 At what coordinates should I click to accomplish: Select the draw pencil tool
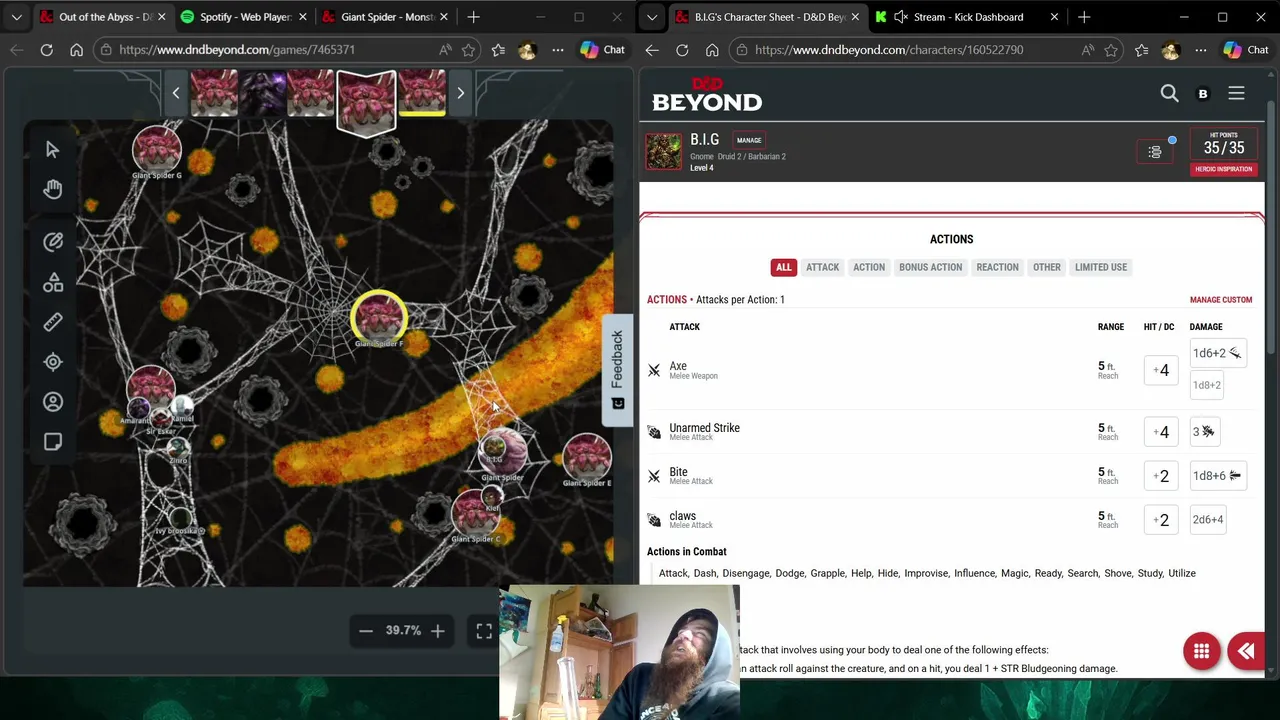point(53,242)
